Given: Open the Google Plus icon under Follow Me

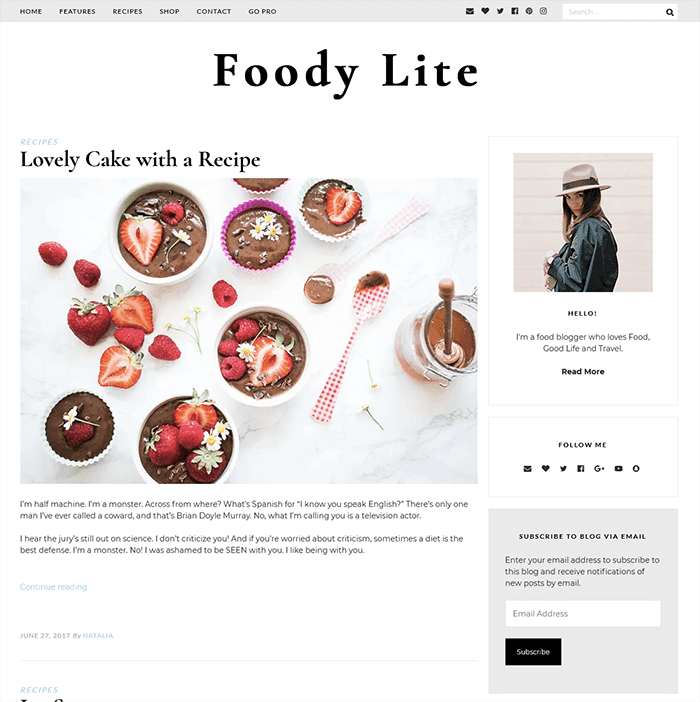Looking at the screenshot, I should click(599, 469).
